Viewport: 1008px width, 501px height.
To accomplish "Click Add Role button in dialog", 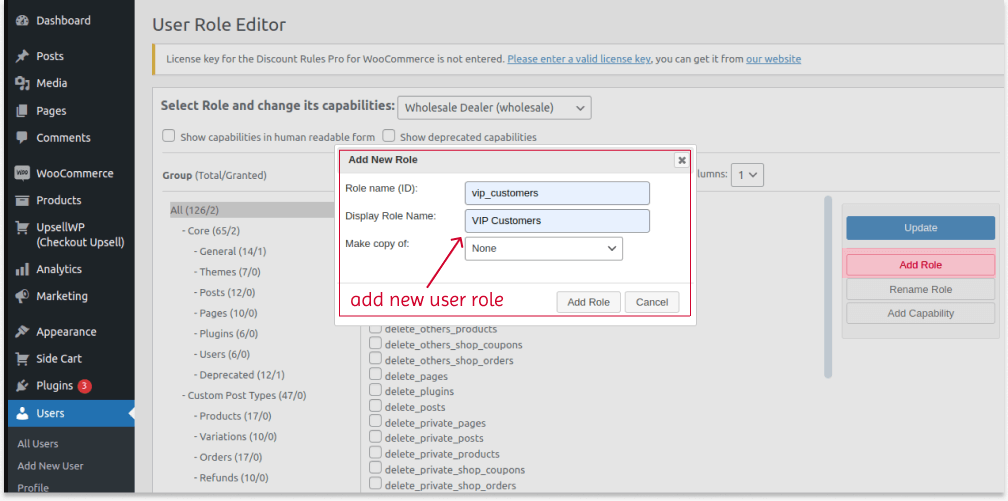I will (588, 302).
